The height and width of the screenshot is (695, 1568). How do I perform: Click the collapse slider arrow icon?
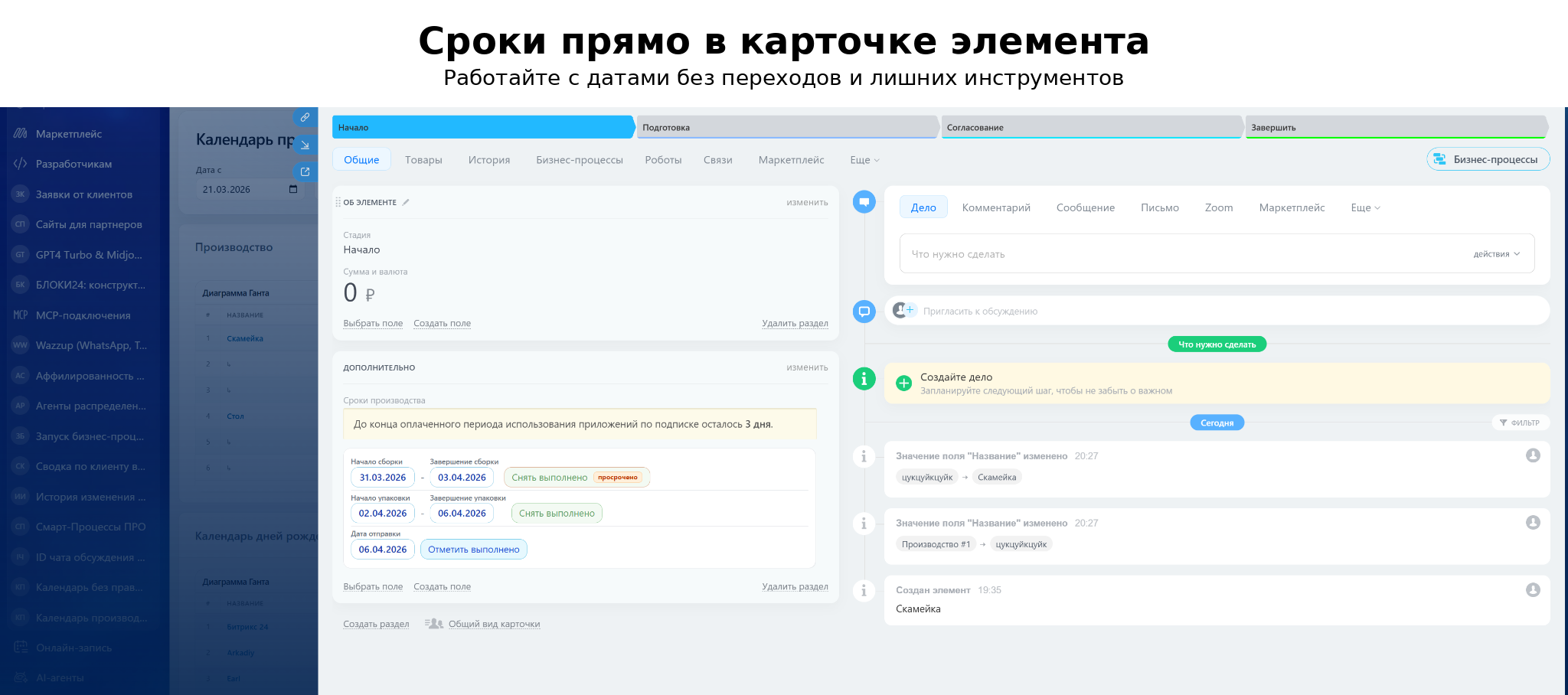click(x=305, y=145)
